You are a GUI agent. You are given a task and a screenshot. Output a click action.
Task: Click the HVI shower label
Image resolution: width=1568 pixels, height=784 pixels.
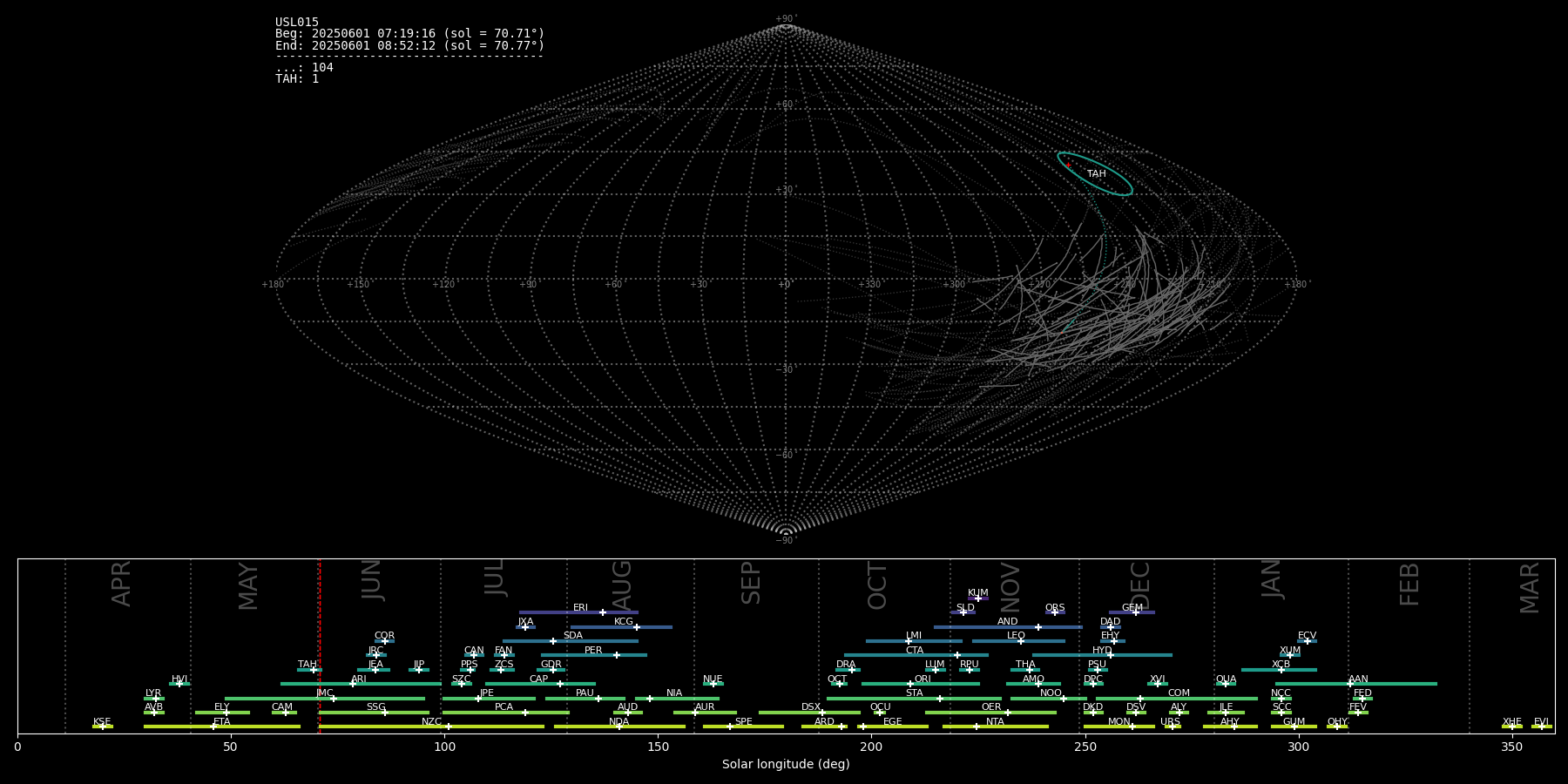point(179,679)
